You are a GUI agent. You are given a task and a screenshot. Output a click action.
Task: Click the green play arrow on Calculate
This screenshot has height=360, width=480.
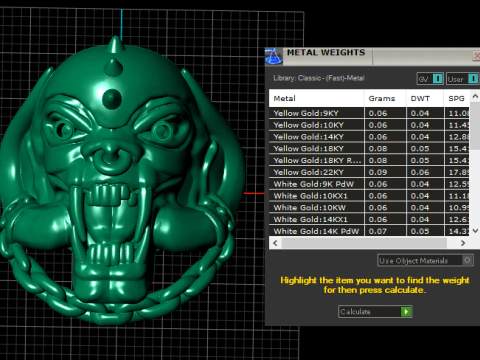coord(406,311)
